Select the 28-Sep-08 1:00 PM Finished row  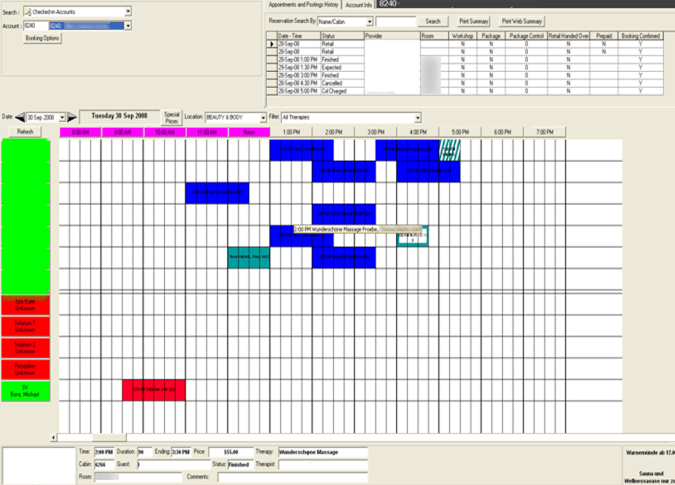tap(465, 60)
